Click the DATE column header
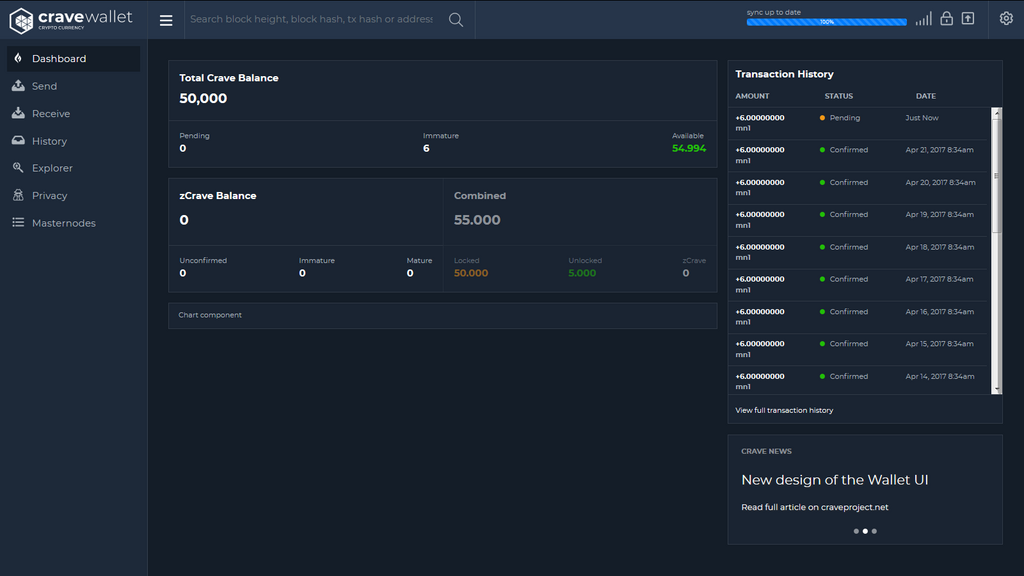 coord(925,96)
